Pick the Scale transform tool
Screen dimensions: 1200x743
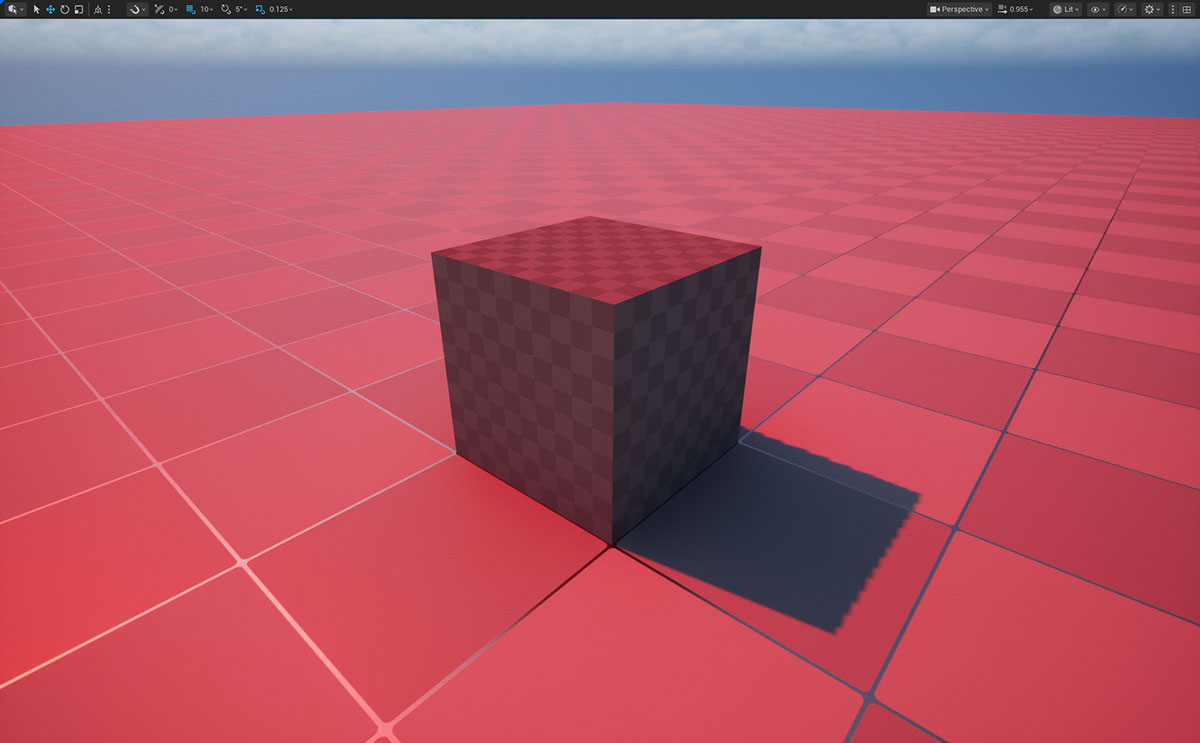(78, 9)
